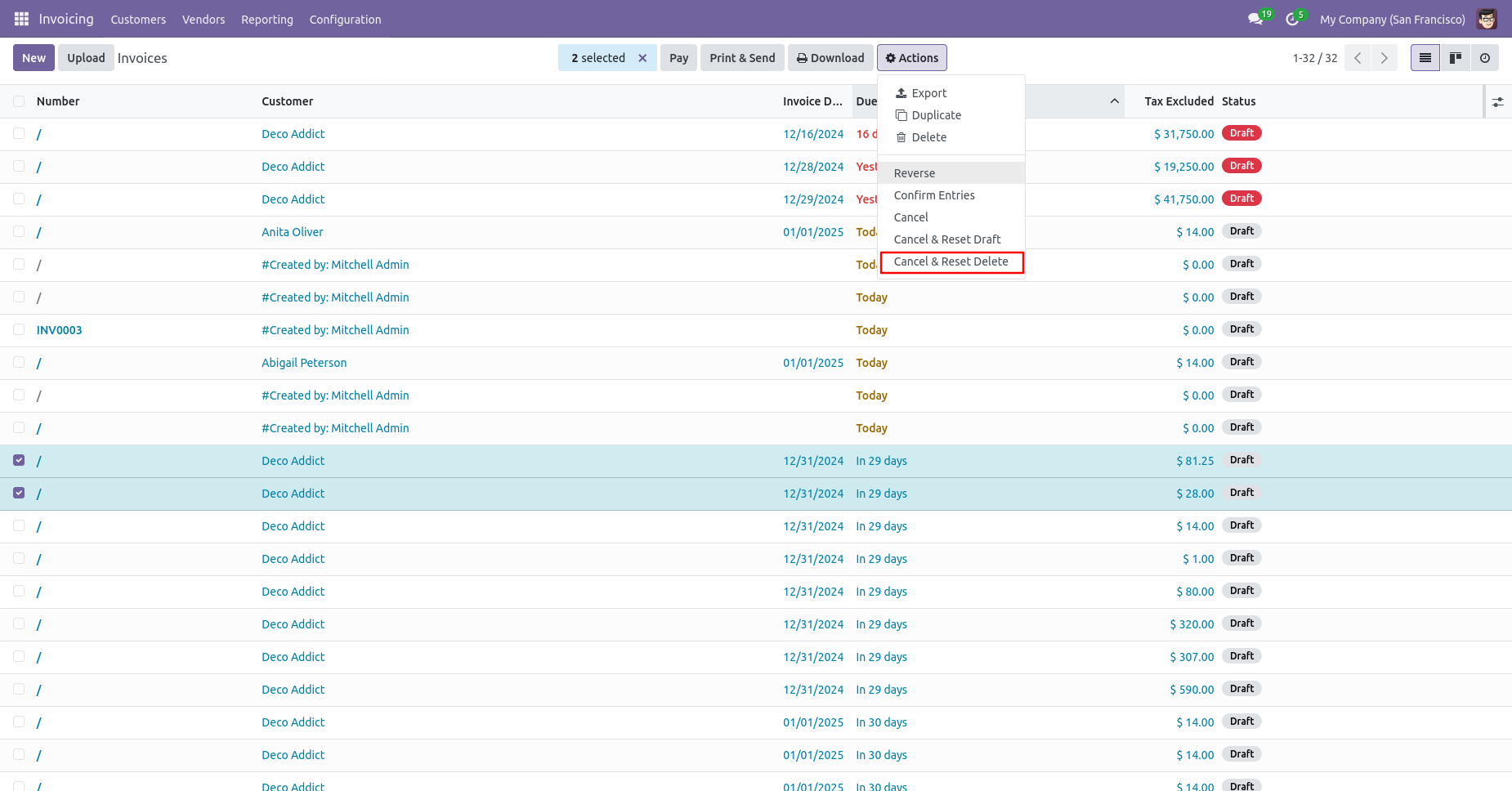The image size is (1512, 791).
Task: Toggle sort arrow on Due Date column
Action: [1114, 101]
